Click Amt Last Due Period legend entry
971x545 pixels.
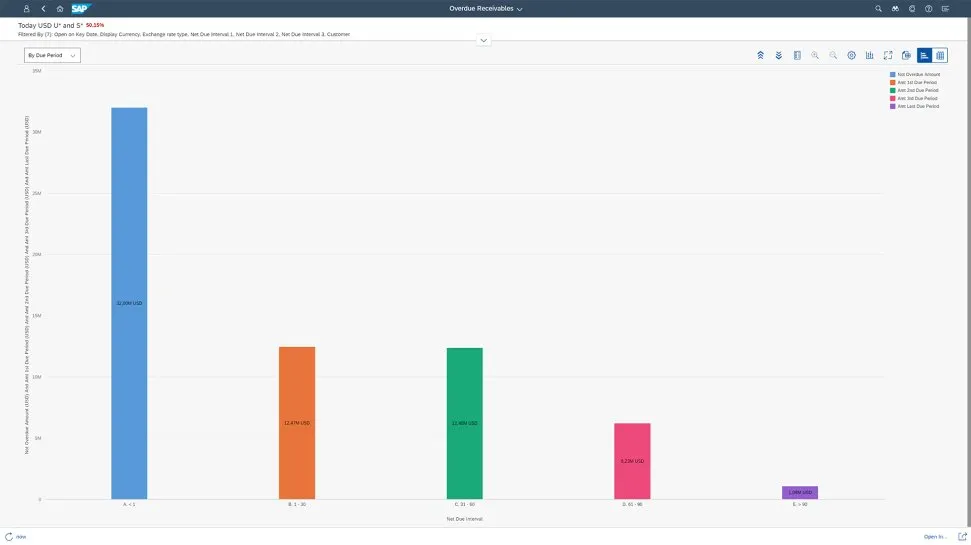(x=915, y=107)
